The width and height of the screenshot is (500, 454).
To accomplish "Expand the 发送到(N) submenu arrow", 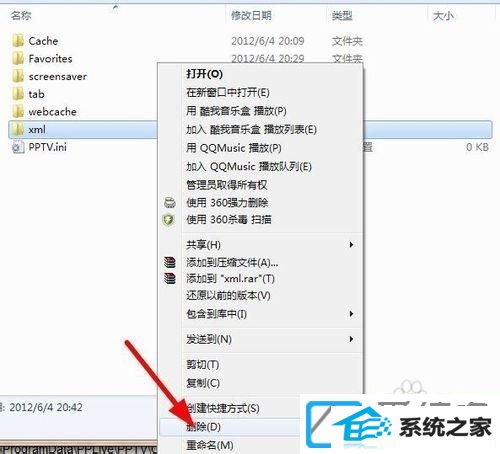I will pyautogui.click(x=351, y=339).
